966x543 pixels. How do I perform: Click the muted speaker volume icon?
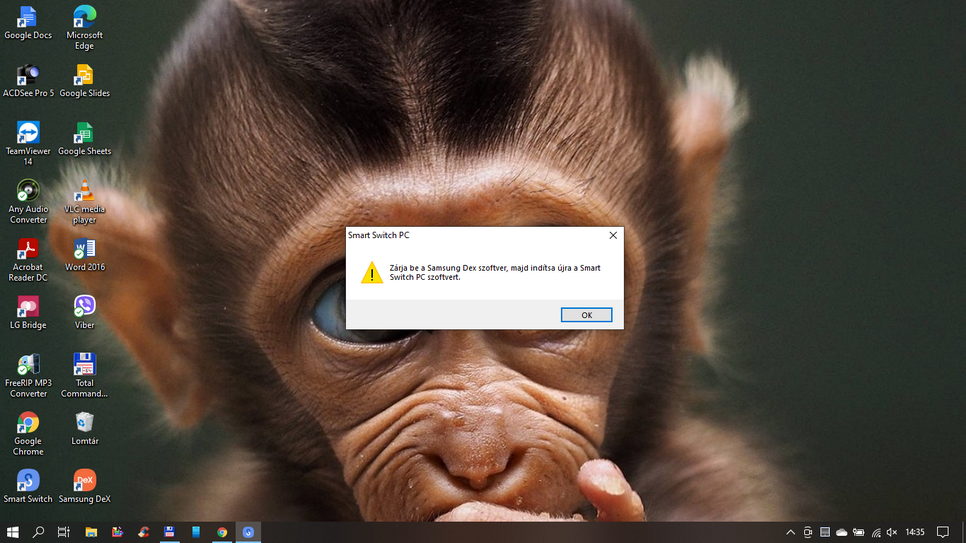(x=892, y=532)
